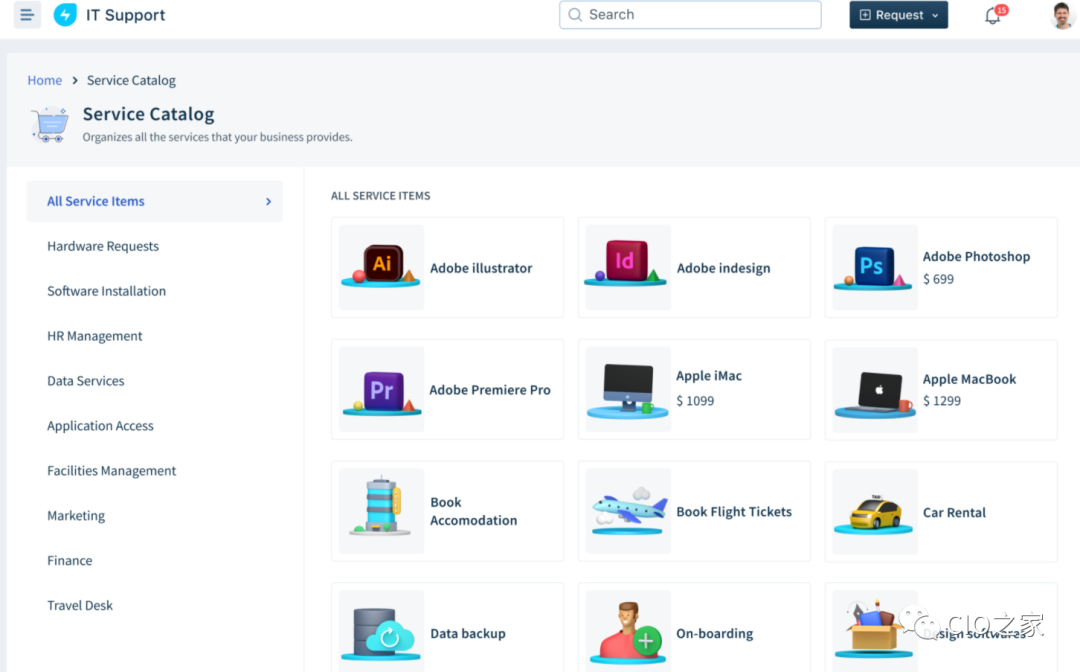Open the hamburger menu icon
Viewport: 1080px width, 672px height.
pos(27,14)
